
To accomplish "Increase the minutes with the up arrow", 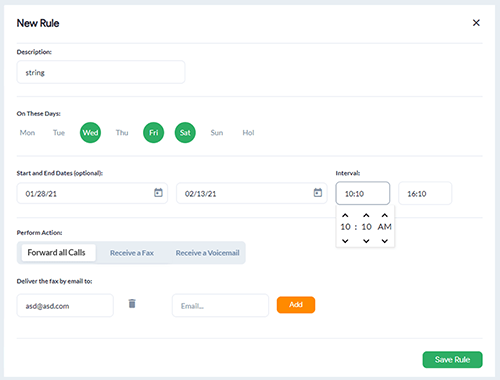I will (x=366, y=215).
